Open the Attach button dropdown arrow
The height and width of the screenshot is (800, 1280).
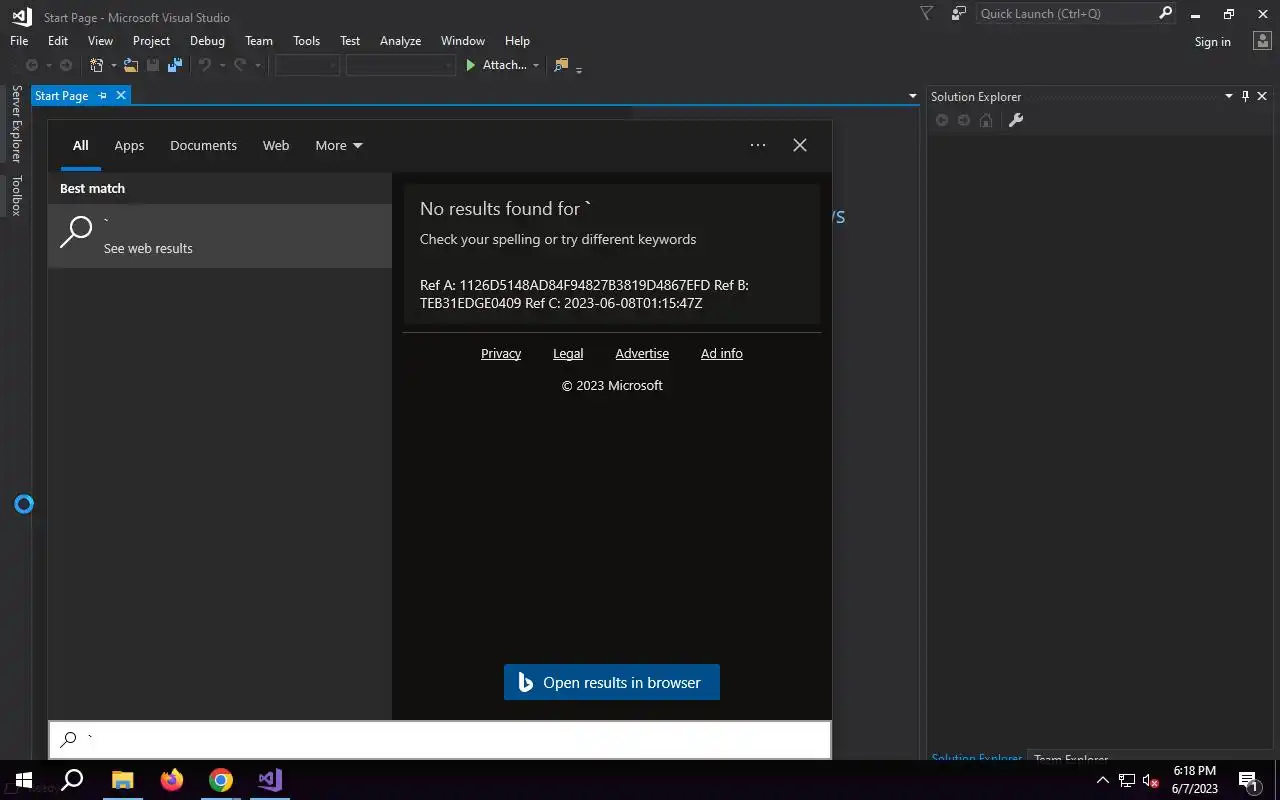click(x=536, y=65)
